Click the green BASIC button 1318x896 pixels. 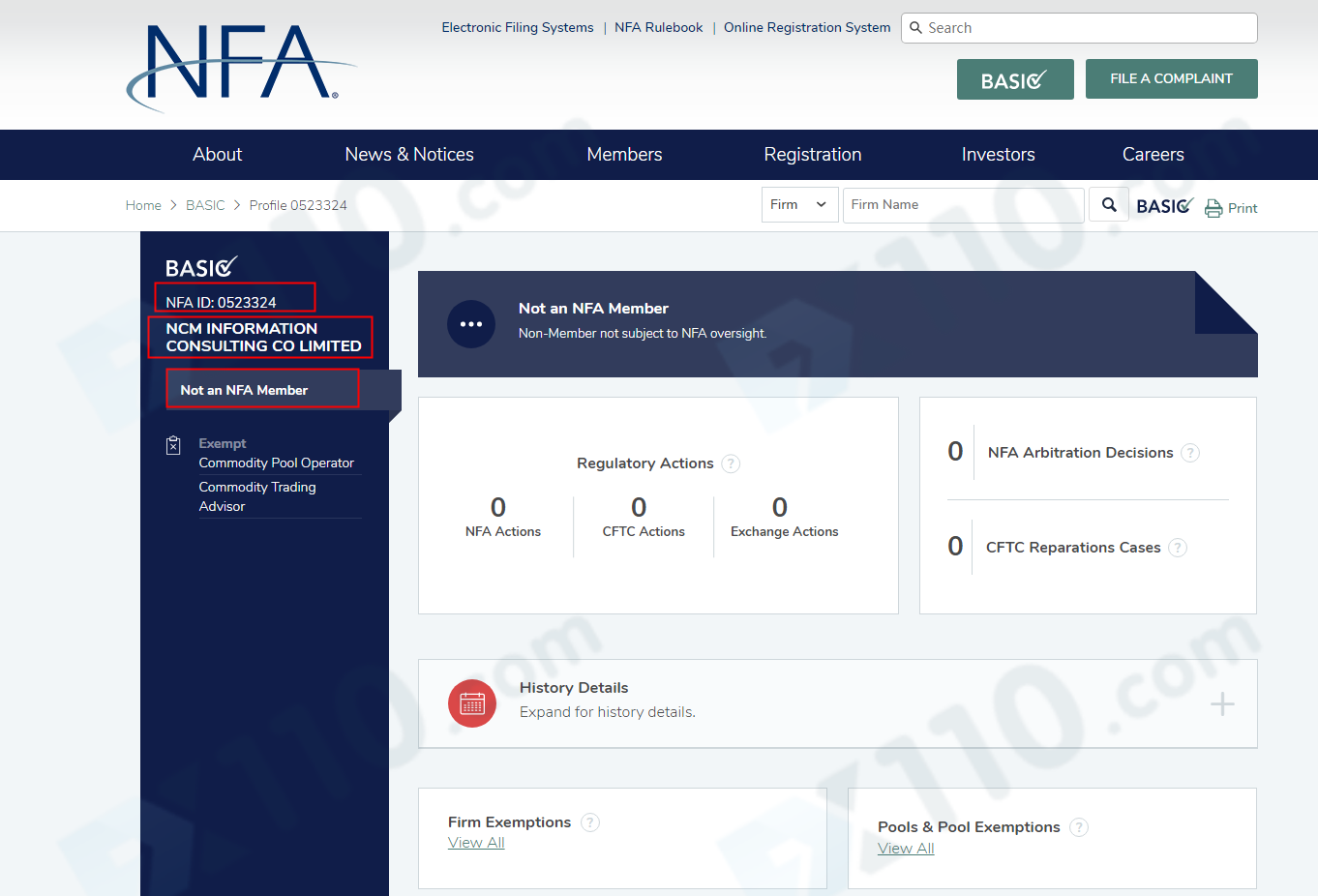[1015, 79]
